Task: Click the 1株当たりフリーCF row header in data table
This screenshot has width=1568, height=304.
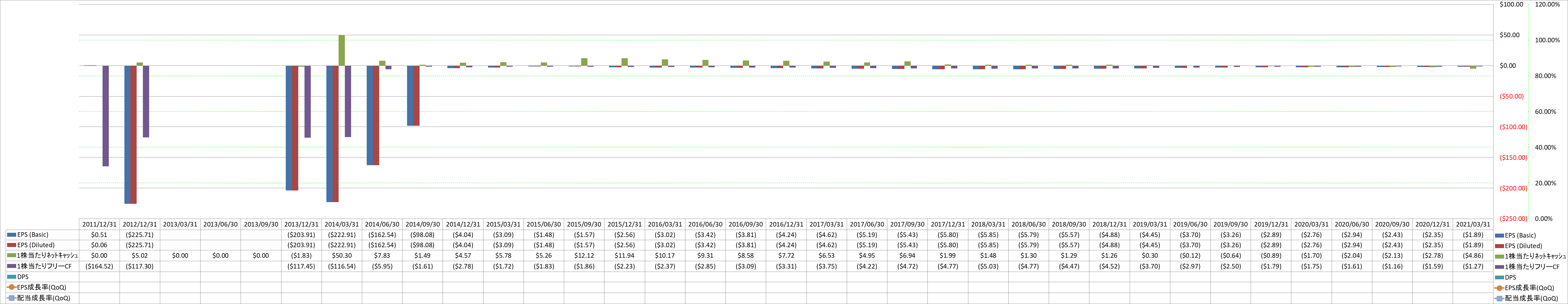Action: tap(39, 266)
